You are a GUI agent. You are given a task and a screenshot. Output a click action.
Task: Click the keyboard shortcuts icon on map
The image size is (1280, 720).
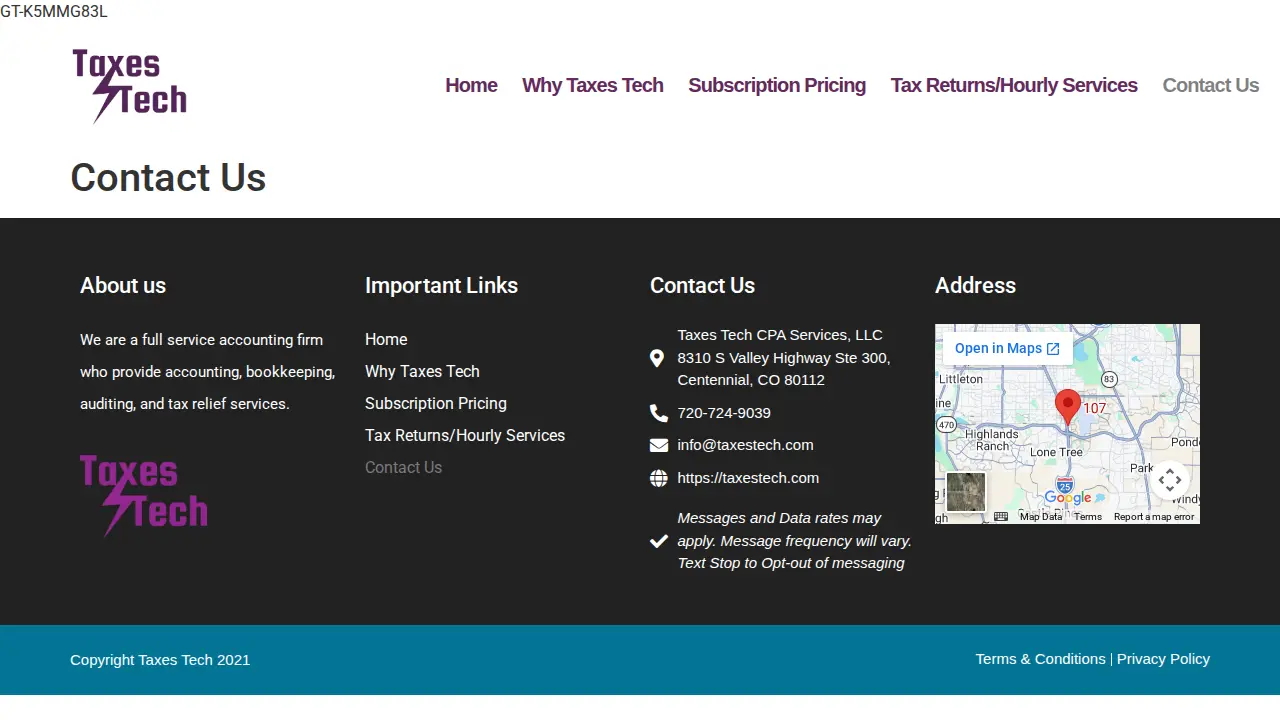tap(1001, 517)
